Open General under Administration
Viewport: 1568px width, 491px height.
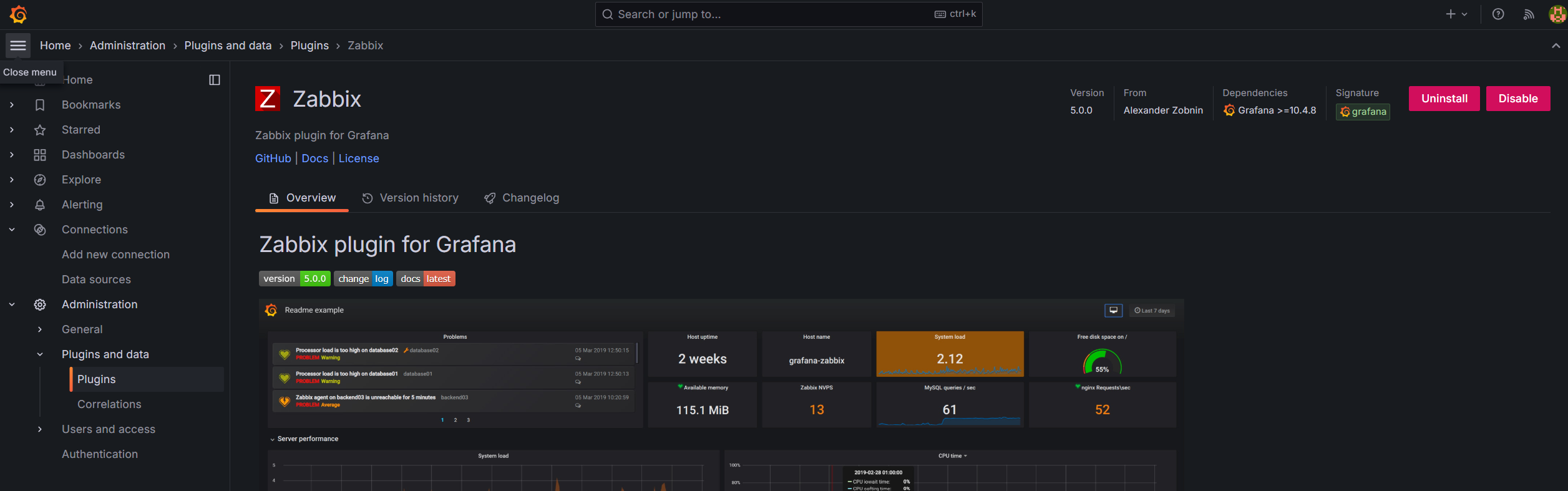tap(82, 329)
